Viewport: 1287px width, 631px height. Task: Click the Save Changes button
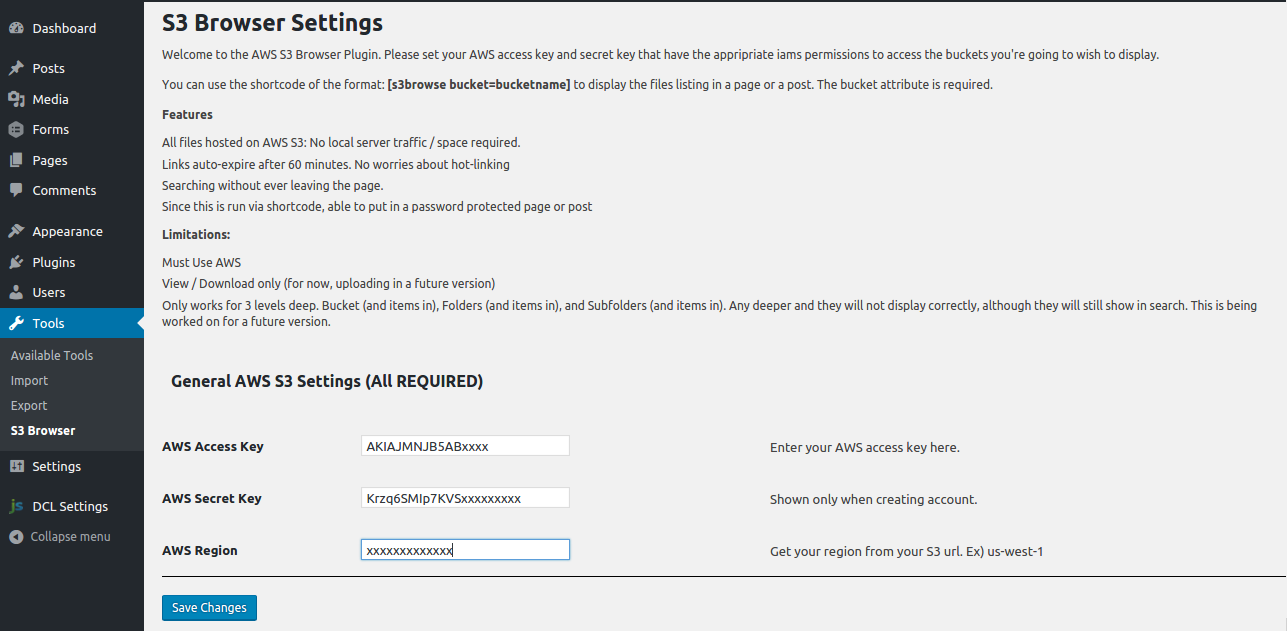pos(209,607)
